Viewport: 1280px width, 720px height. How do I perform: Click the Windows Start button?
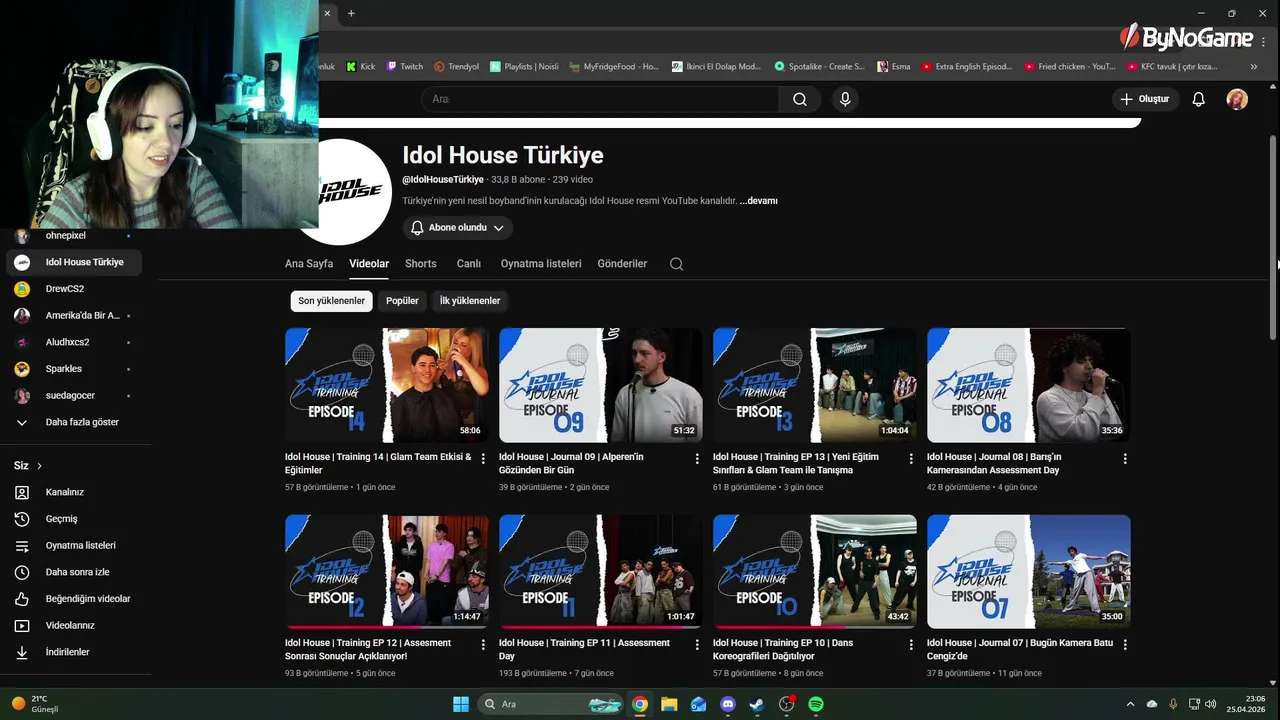click(461, 704)
